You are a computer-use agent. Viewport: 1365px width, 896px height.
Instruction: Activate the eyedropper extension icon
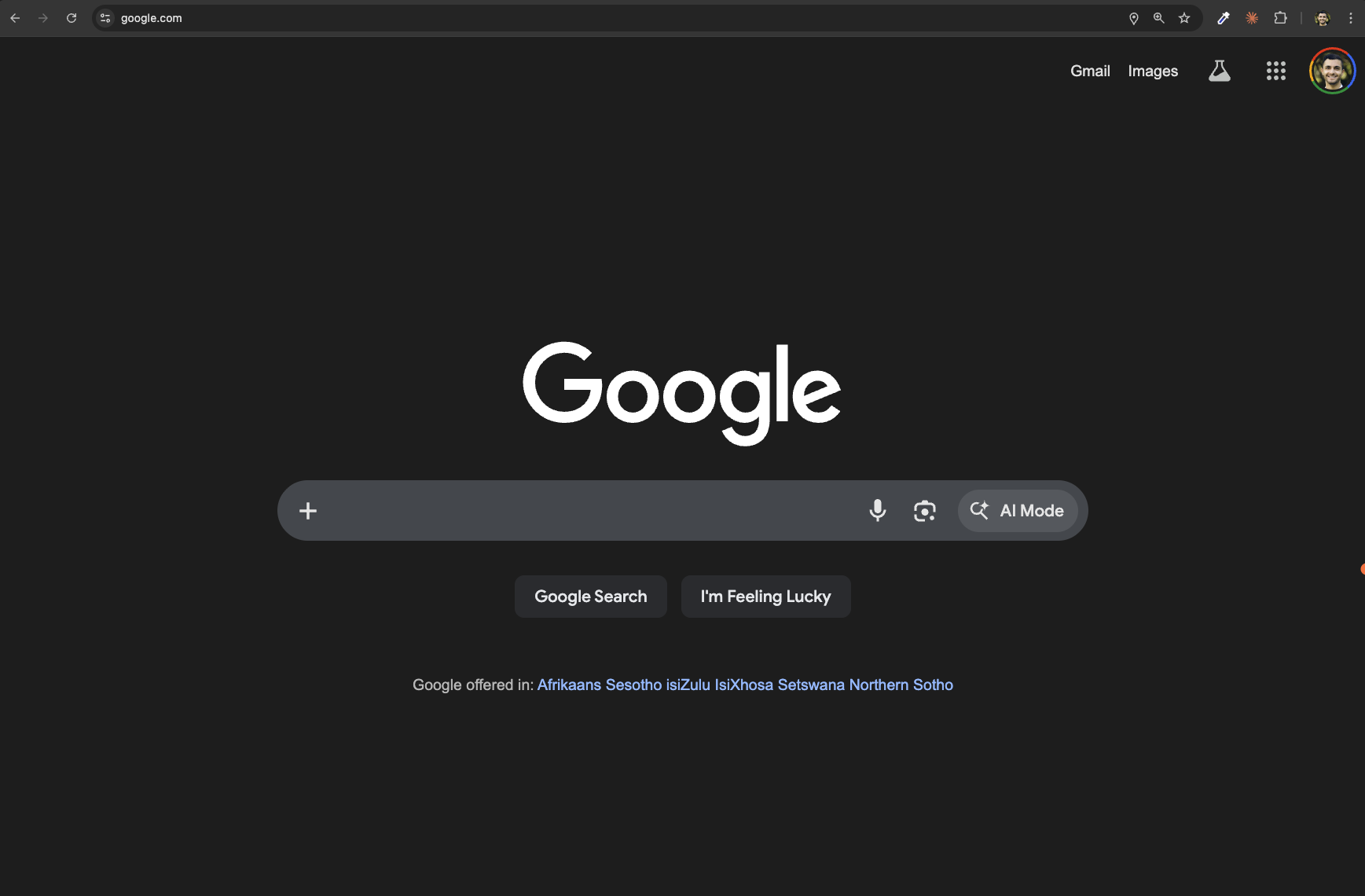pos(1224,18)
